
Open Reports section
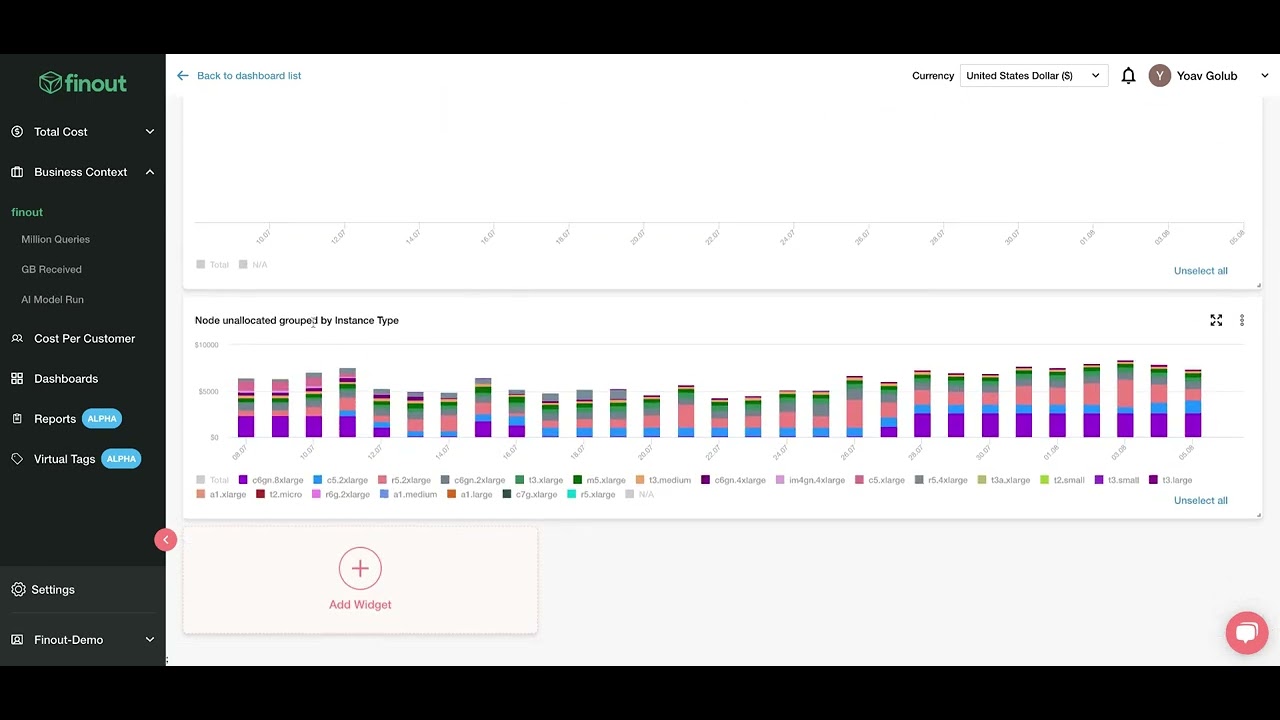(55, 419)
